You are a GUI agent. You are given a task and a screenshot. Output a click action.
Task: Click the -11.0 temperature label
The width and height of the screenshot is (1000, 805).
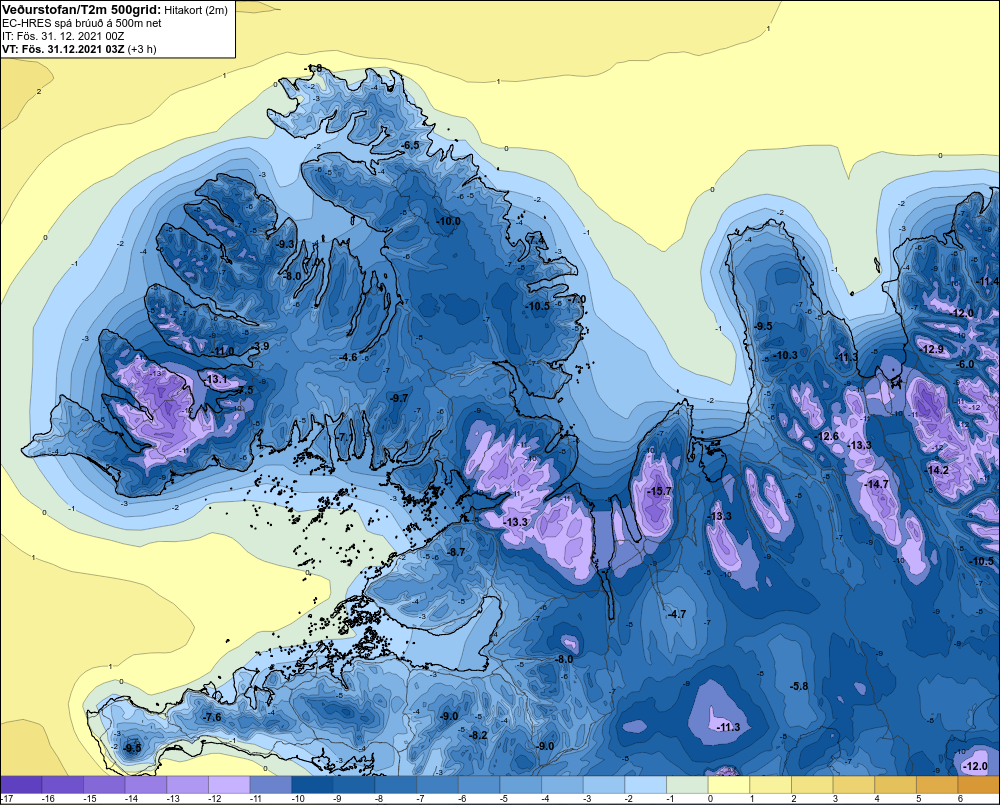(x=221, y=351)
